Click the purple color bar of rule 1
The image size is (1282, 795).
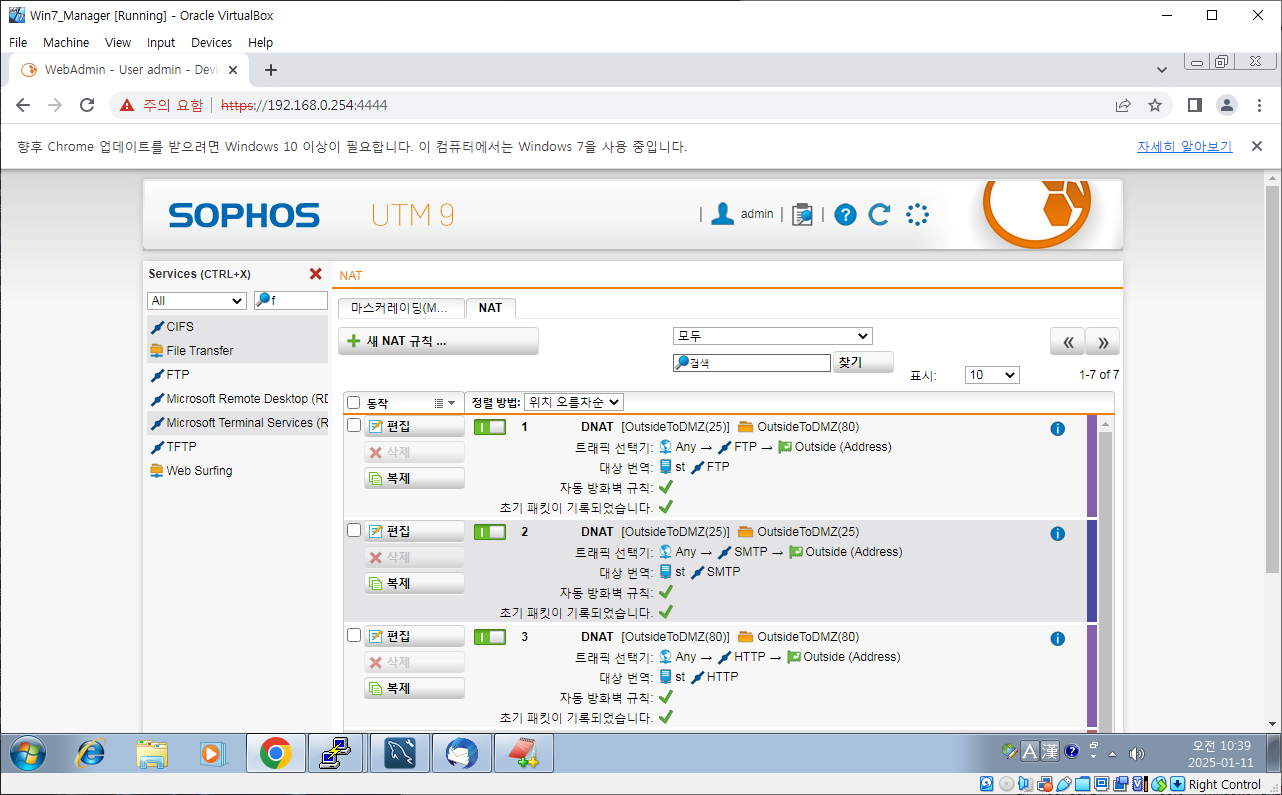tap(1092, 465)
